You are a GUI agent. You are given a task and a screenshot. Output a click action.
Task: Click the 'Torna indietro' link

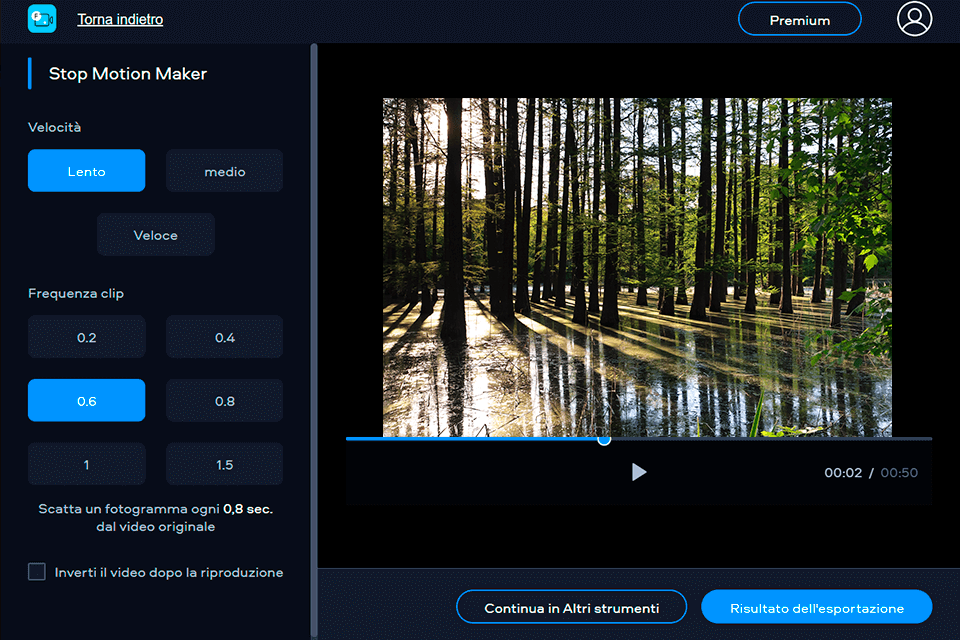click(x=119, y=18)
